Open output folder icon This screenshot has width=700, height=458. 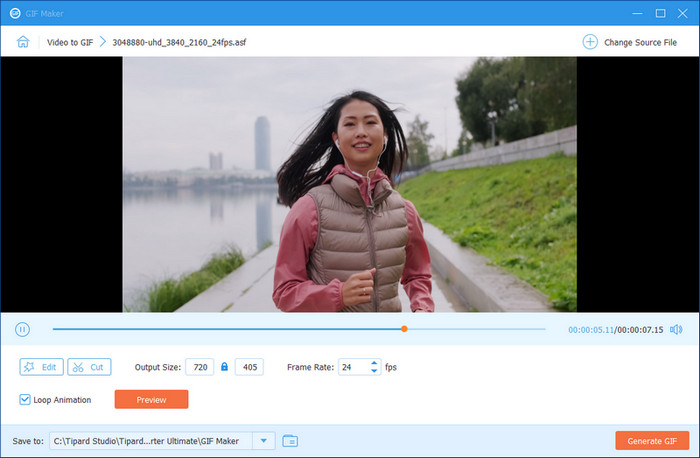[290, 440]
